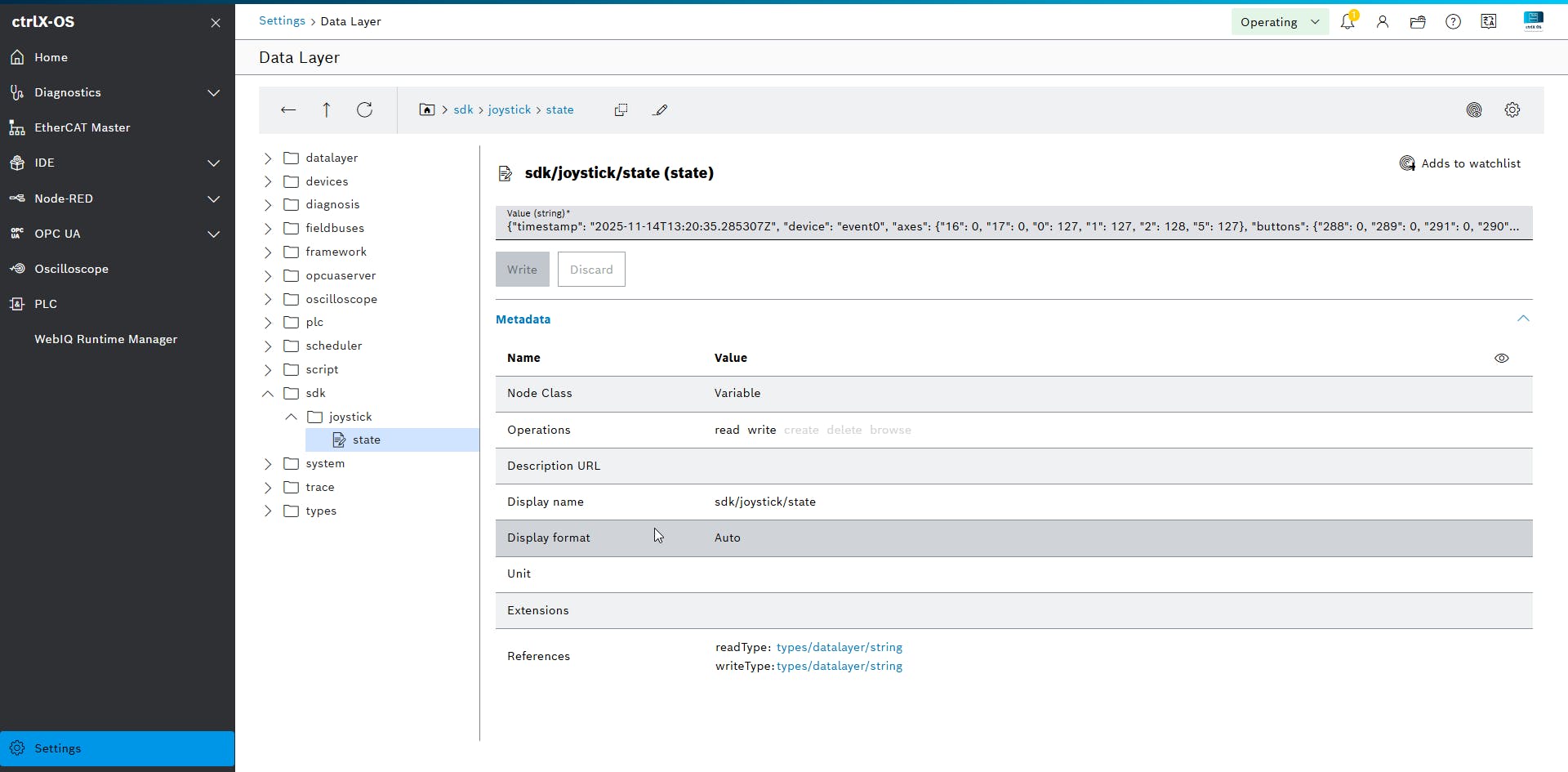Open Oscilloscope from the sidebar
This screenshot has width=1568, height=772.
[x=71, y=269]
